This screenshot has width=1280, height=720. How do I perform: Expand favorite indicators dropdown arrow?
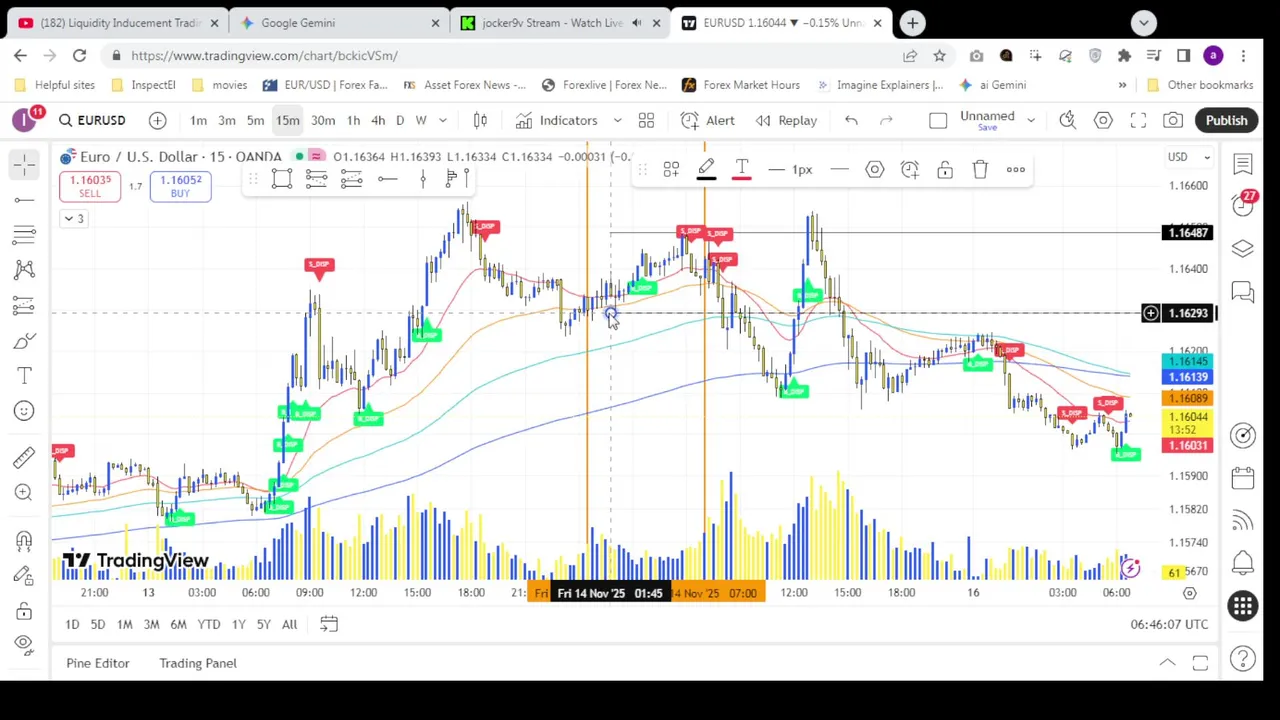[617, 120]
